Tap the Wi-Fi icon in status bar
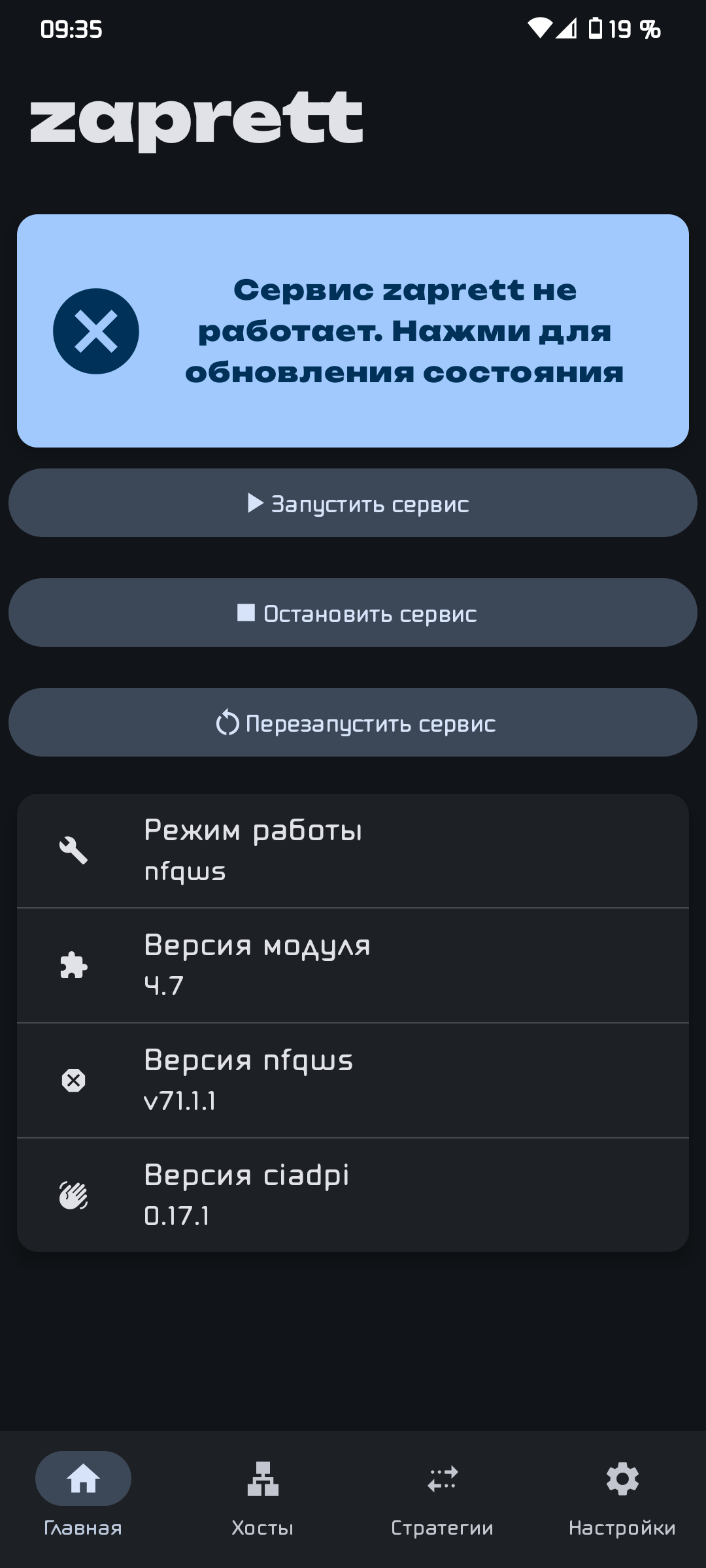Image resolution: width=706 pixels, height=1568 pixels. click(x=539, y=29)
